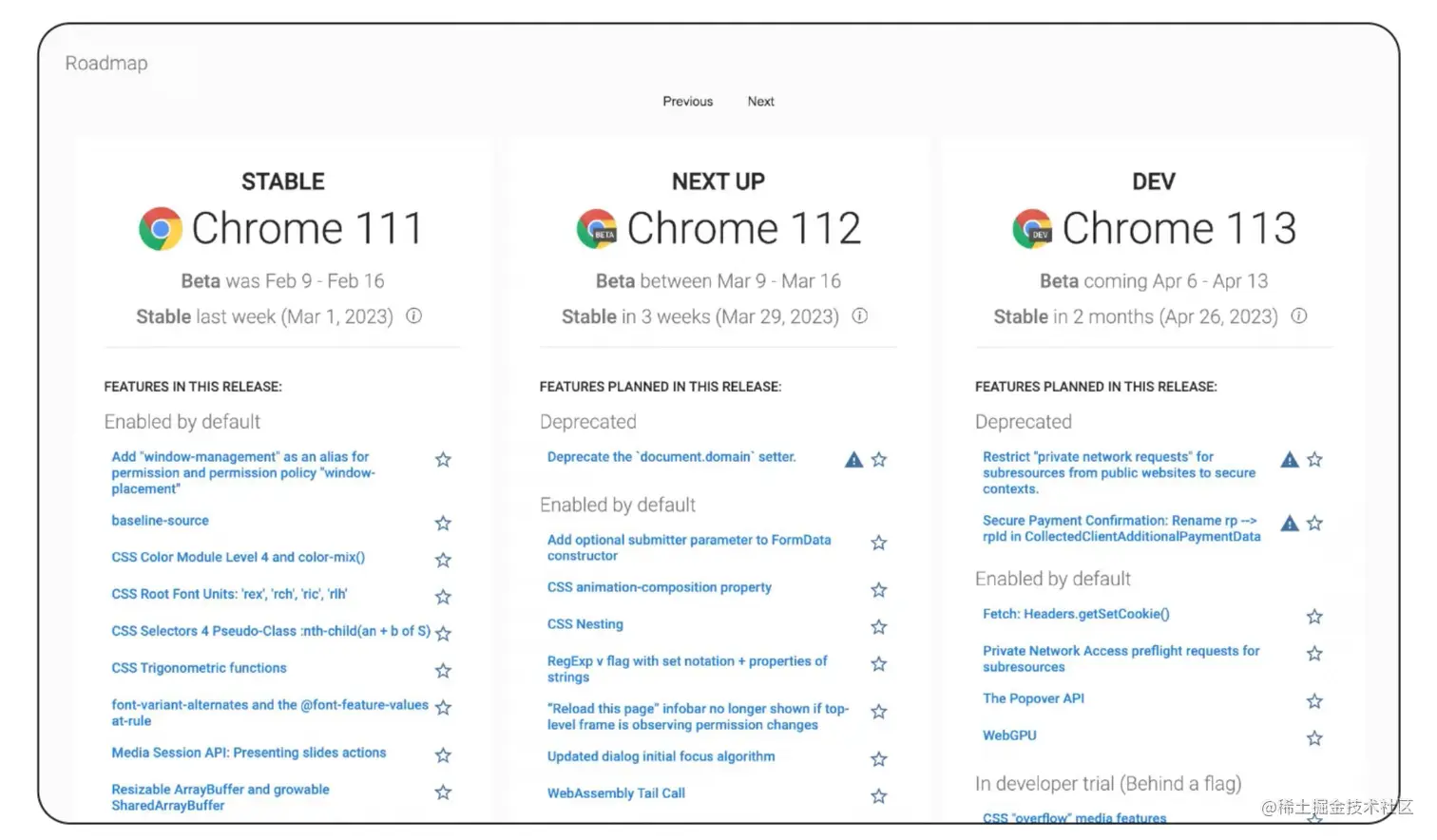Image resolution: width=1437 pixels, height=840 pixels.
Task: Click the Chrome 112 beta logo
Action: (x=597, y=229)
